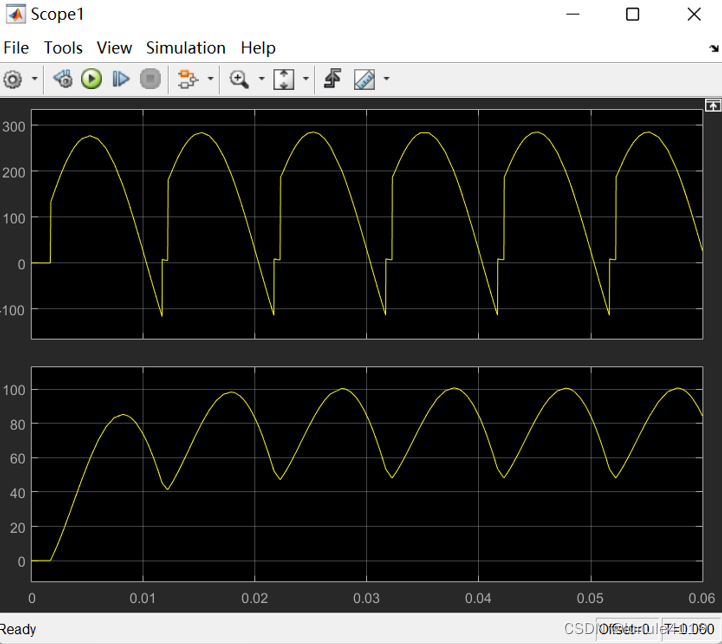Minimize the Scope1 window
722x644 pixels.
pos(572,14)
